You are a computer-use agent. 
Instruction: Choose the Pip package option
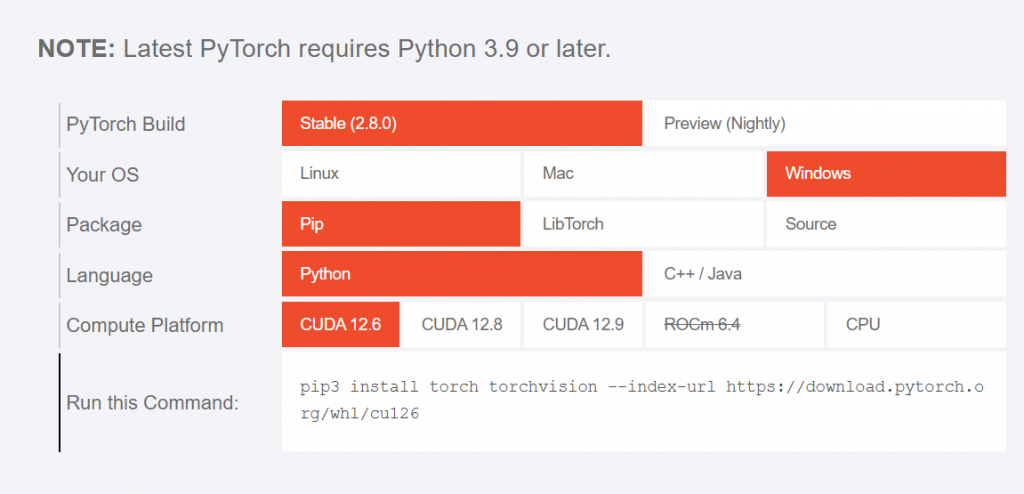pyautogui.click(x=400, y=224)
